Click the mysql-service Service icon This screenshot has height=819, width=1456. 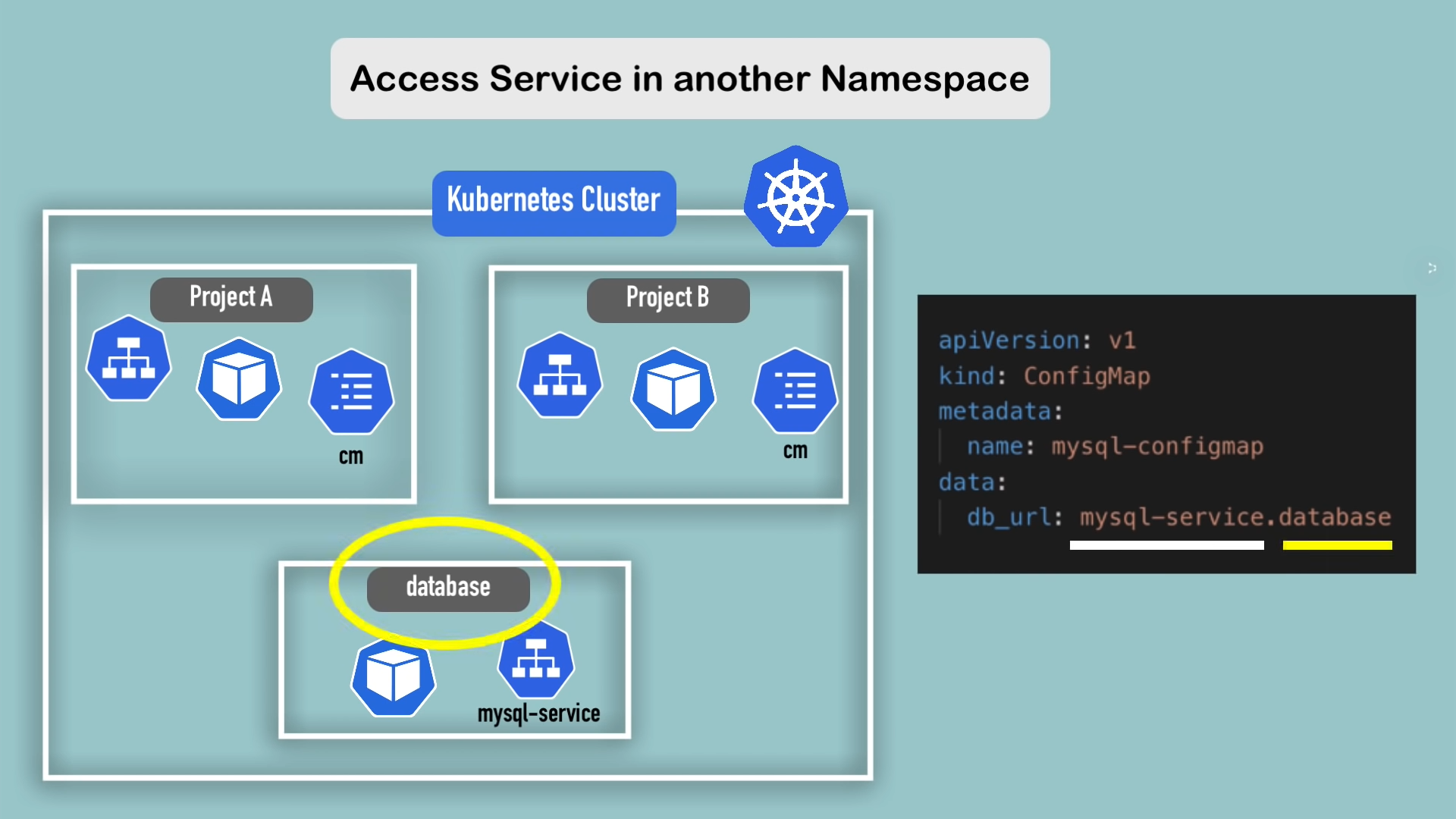pyautogui.click(x=536, y=660)
